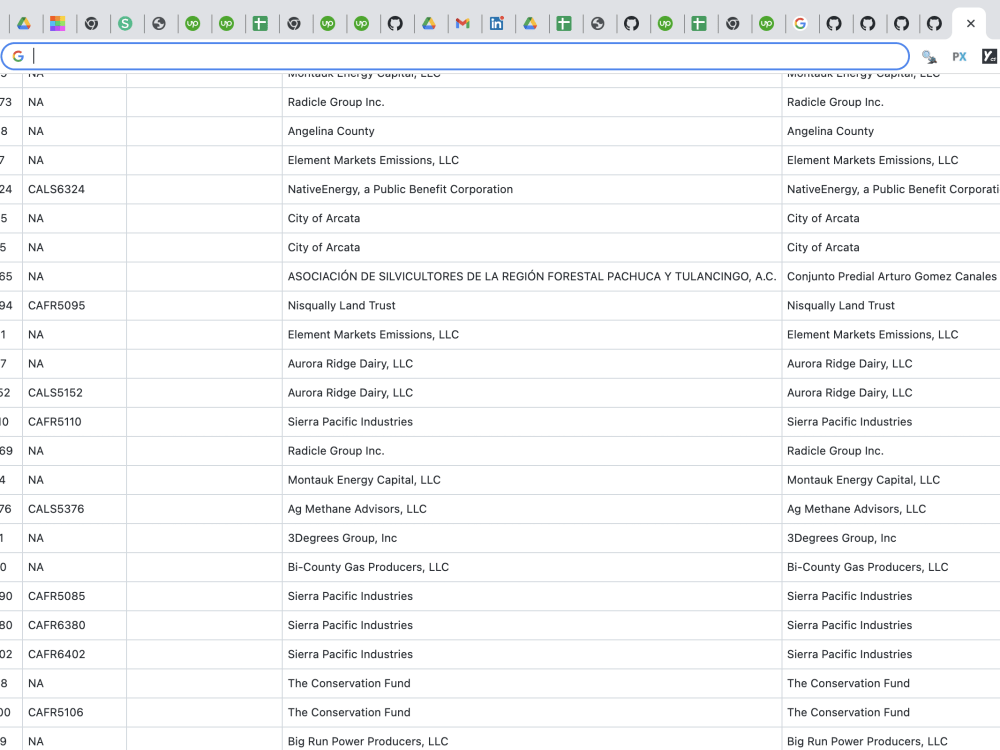Select the CAFR5085 cell

(74, 596)
